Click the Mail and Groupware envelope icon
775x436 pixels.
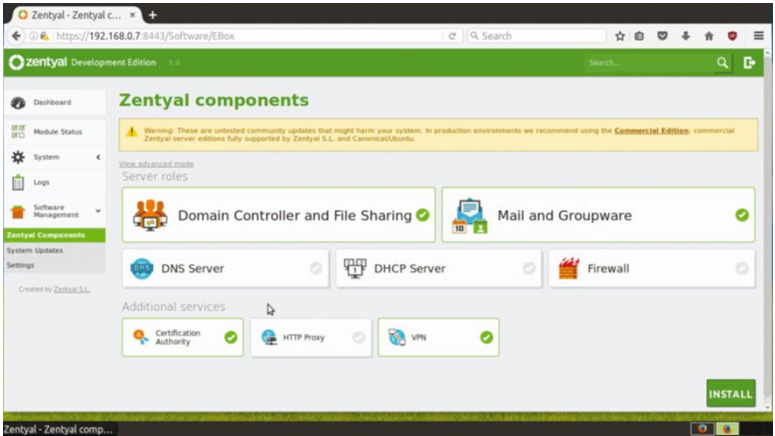[x=470, y=216]
